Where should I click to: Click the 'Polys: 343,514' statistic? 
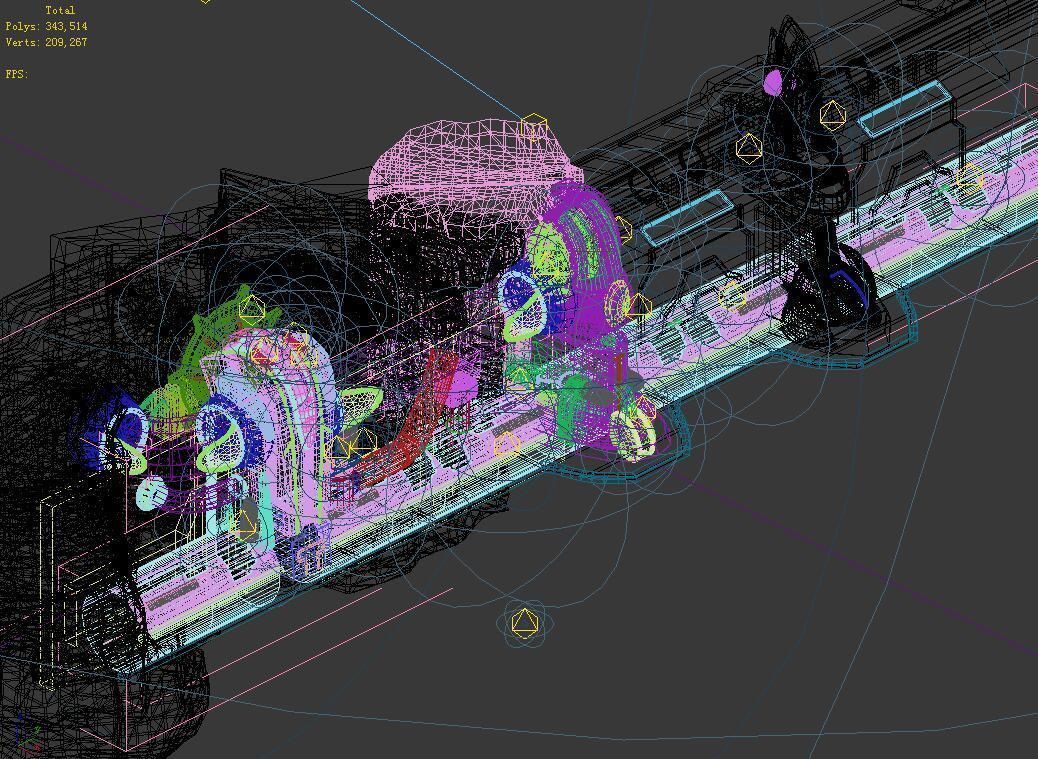pos(46,26)
